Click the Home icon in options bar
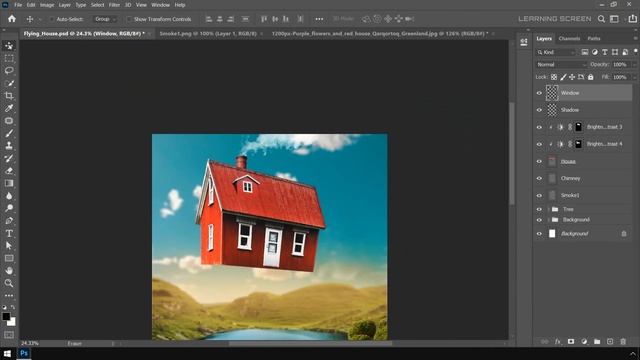 pyautogui.click(x=12, y=19)
